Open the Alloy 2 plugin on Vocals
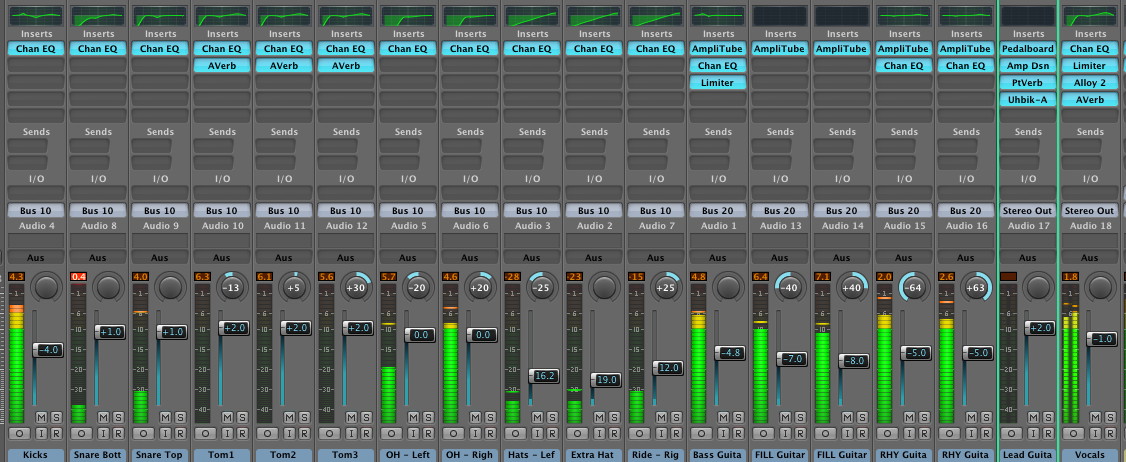Viewport: 1126px width, 462px height. point(1089,82)
